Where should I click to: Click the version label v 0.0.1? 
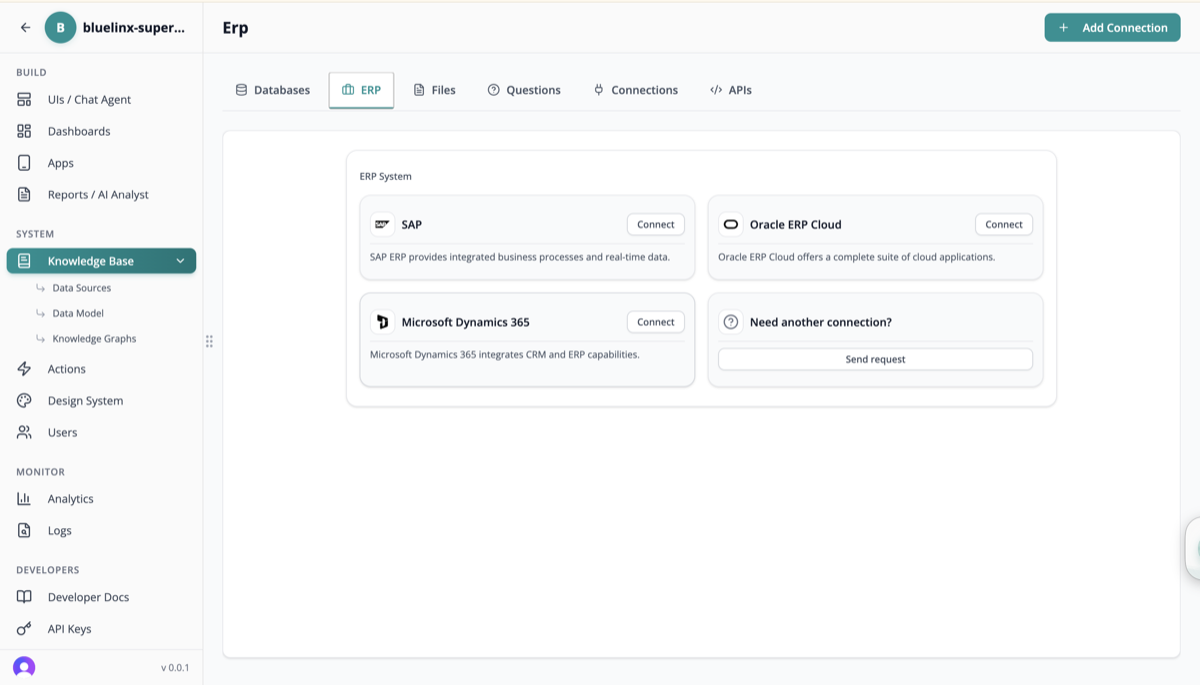[x=175, y=668]
